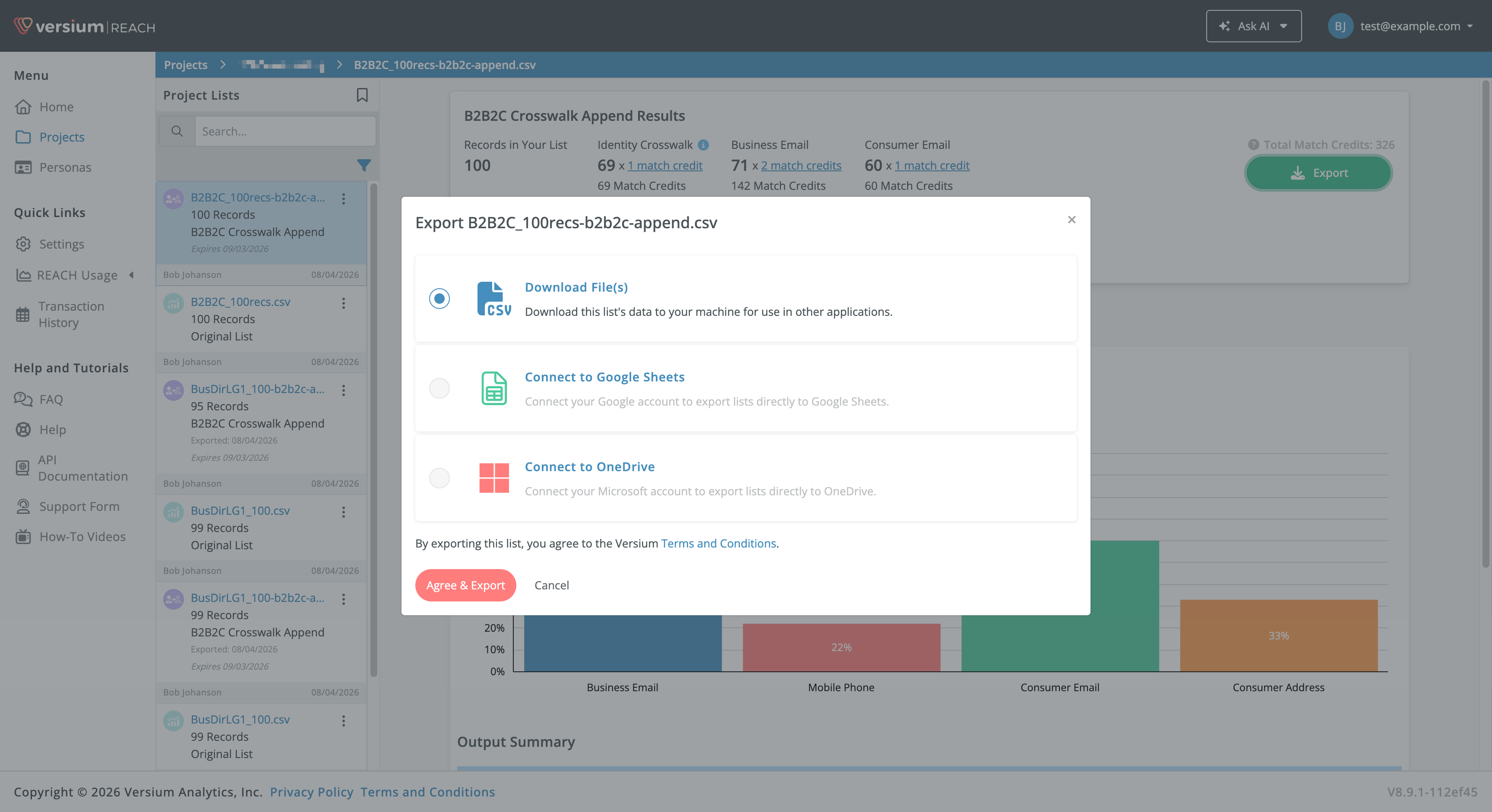Image resolution: width=1492 pixels, height=812 pixels.
Task: Open Consumer Email 1 match credit link
Action: point(932,166)
